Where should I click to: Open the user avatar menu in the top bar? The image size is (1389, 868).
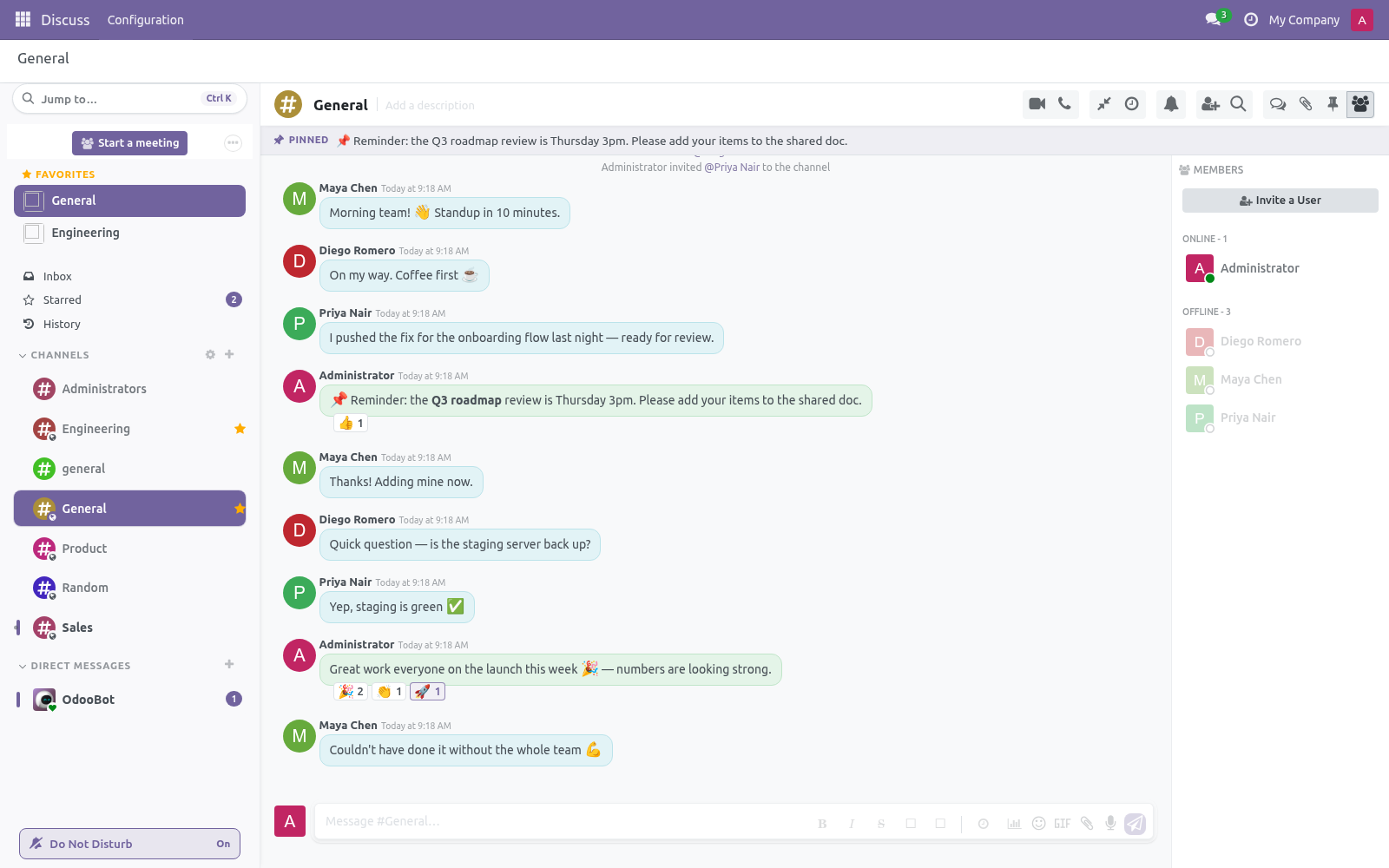point(1362,20)
